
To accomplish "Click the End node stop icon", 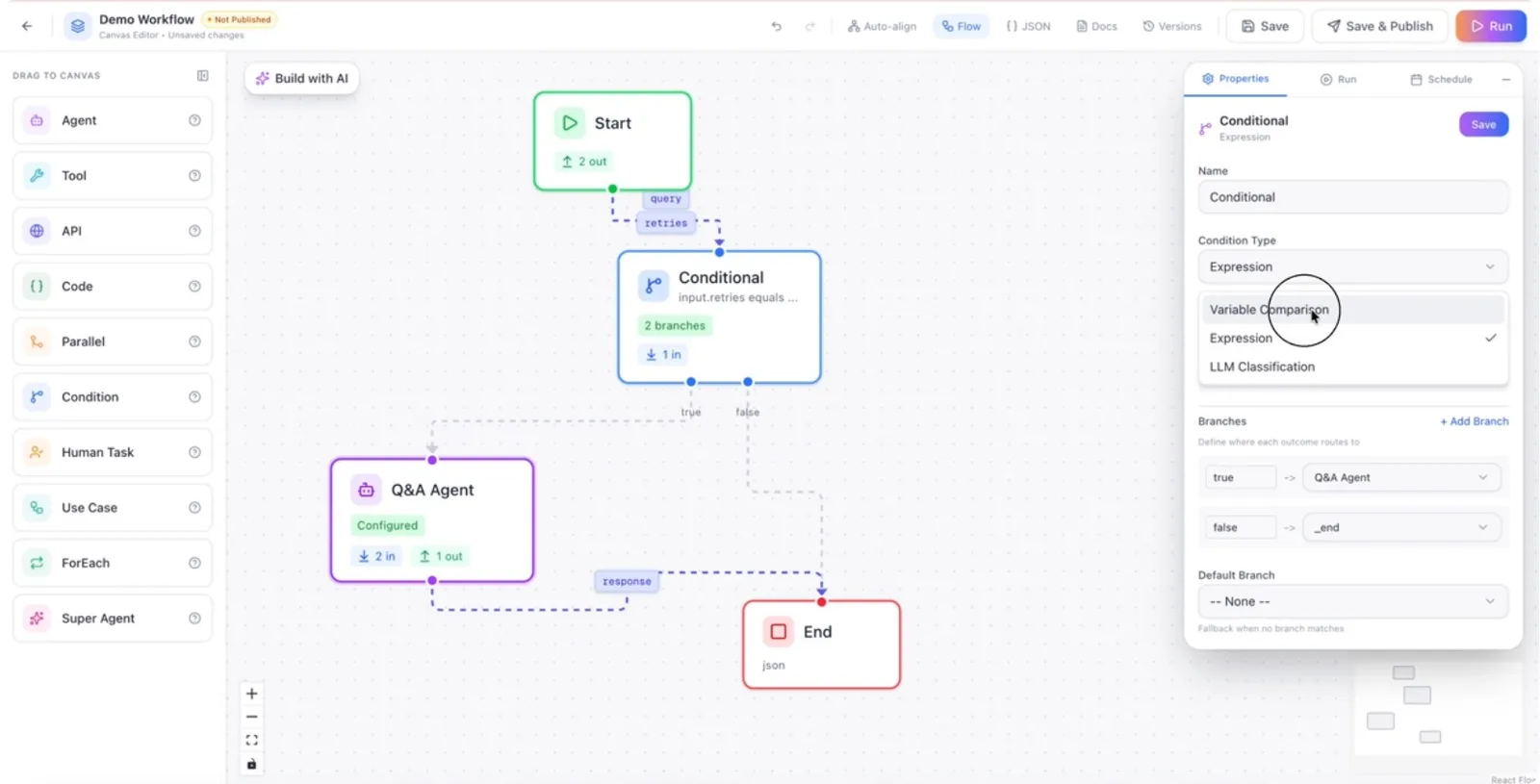I will 779,632.
